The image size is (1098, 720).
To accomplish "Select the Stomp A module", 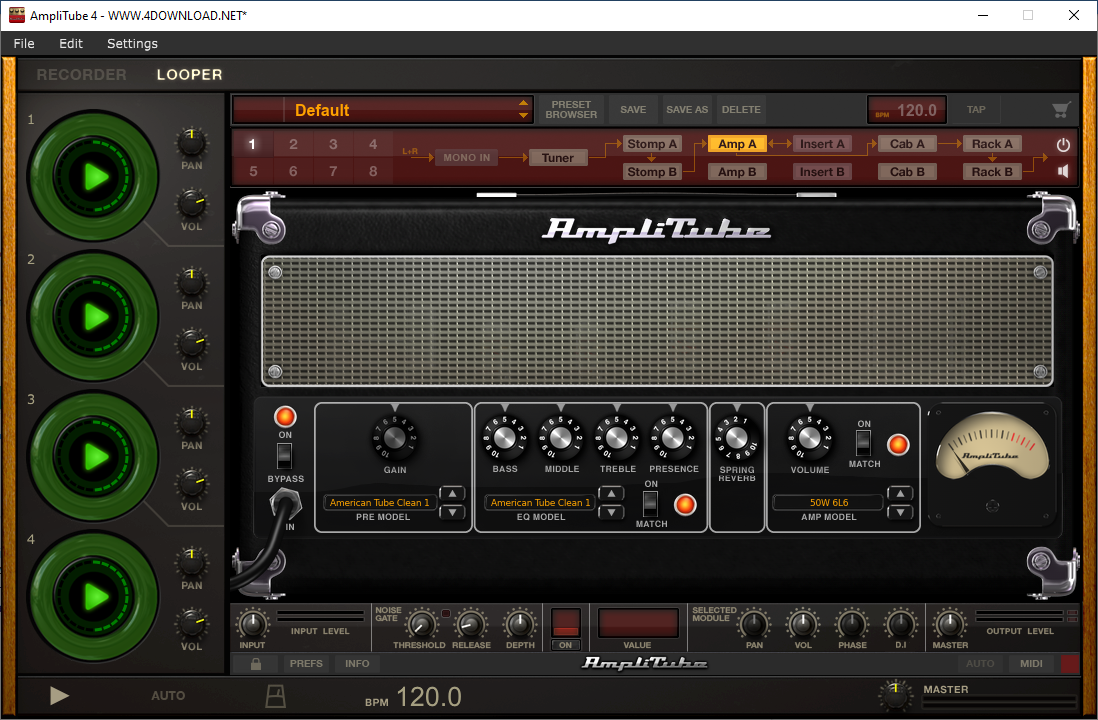I will tap(651, 144).
